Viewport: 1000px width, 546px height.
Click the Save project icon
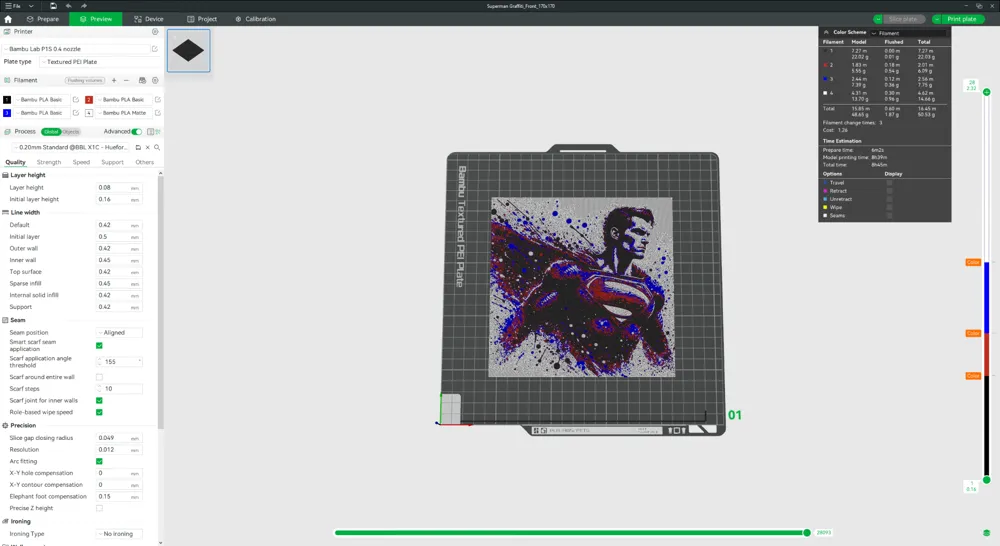click(53, 6)
